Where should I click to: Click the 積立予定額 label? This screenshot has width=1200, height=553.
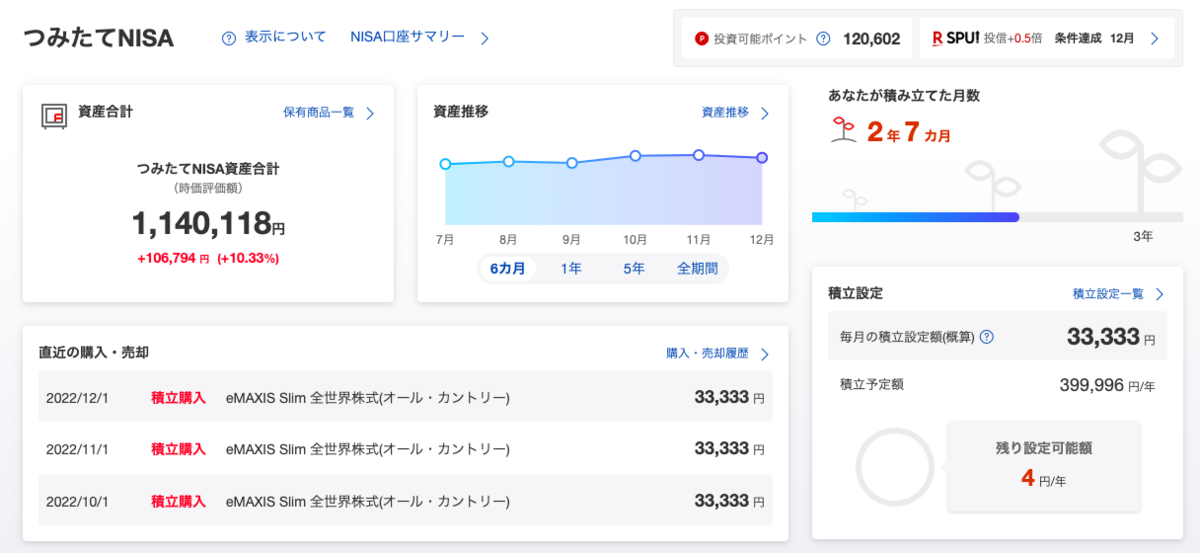click(872, 384)
